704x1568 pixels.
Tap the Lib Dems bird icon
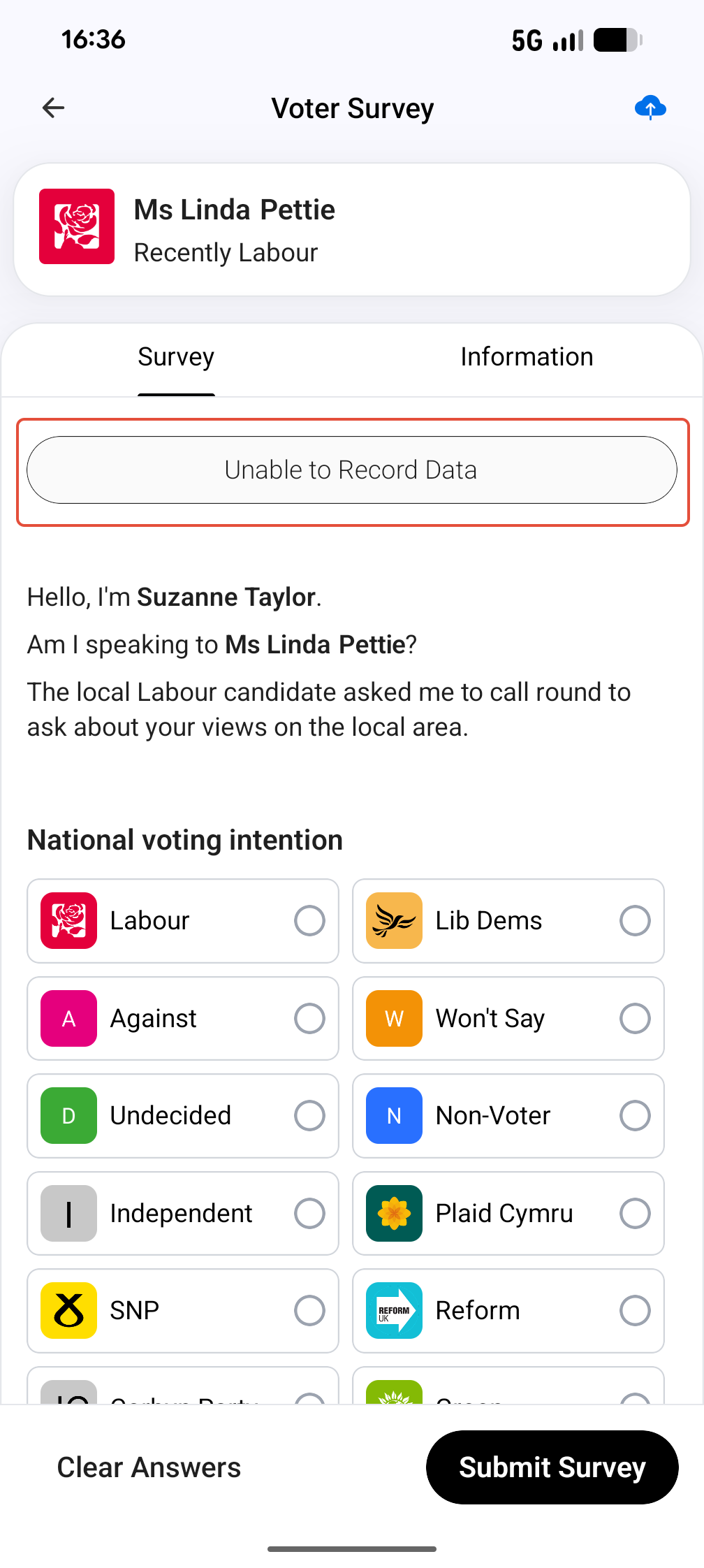394,920
